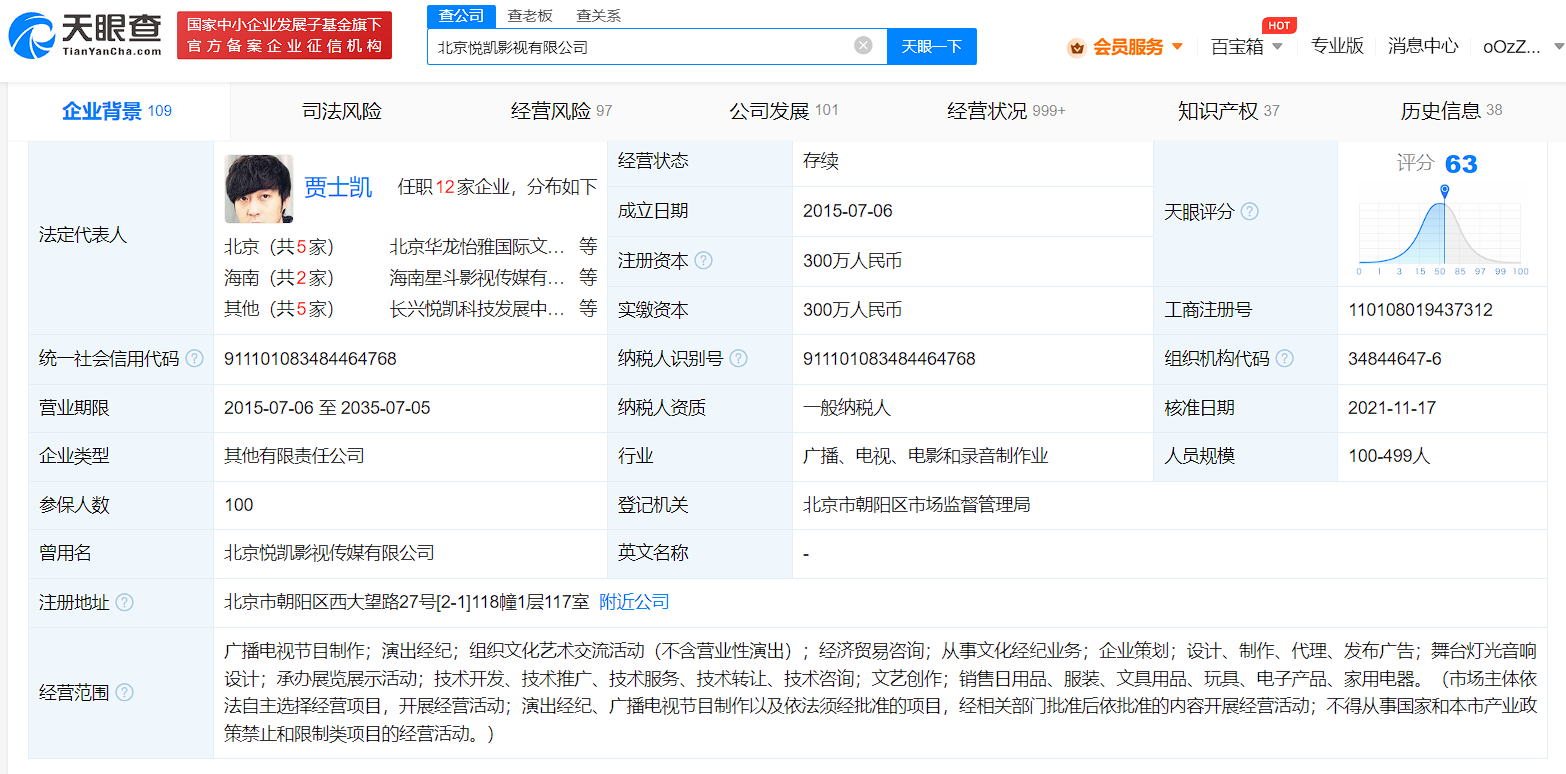1566x774 pixels.
Task: Click the help icon next to 注册资本
Action: [705, 260]
